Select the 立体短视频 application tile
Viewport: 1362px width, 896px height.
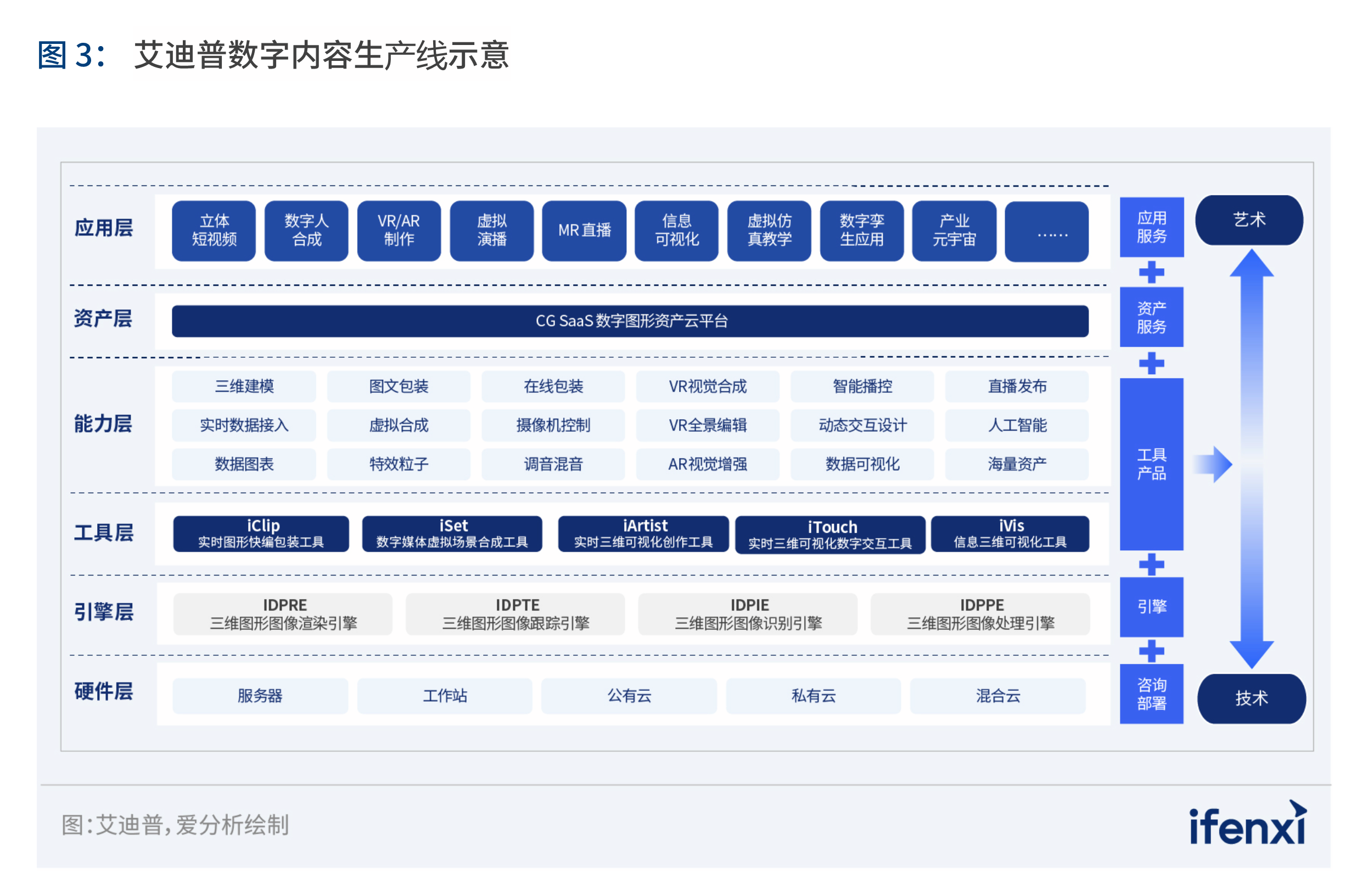[x=214, y=230]
